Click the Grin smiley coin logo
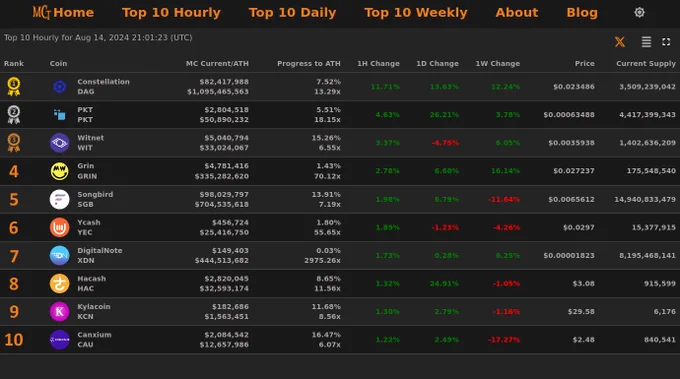 [59, 171]
